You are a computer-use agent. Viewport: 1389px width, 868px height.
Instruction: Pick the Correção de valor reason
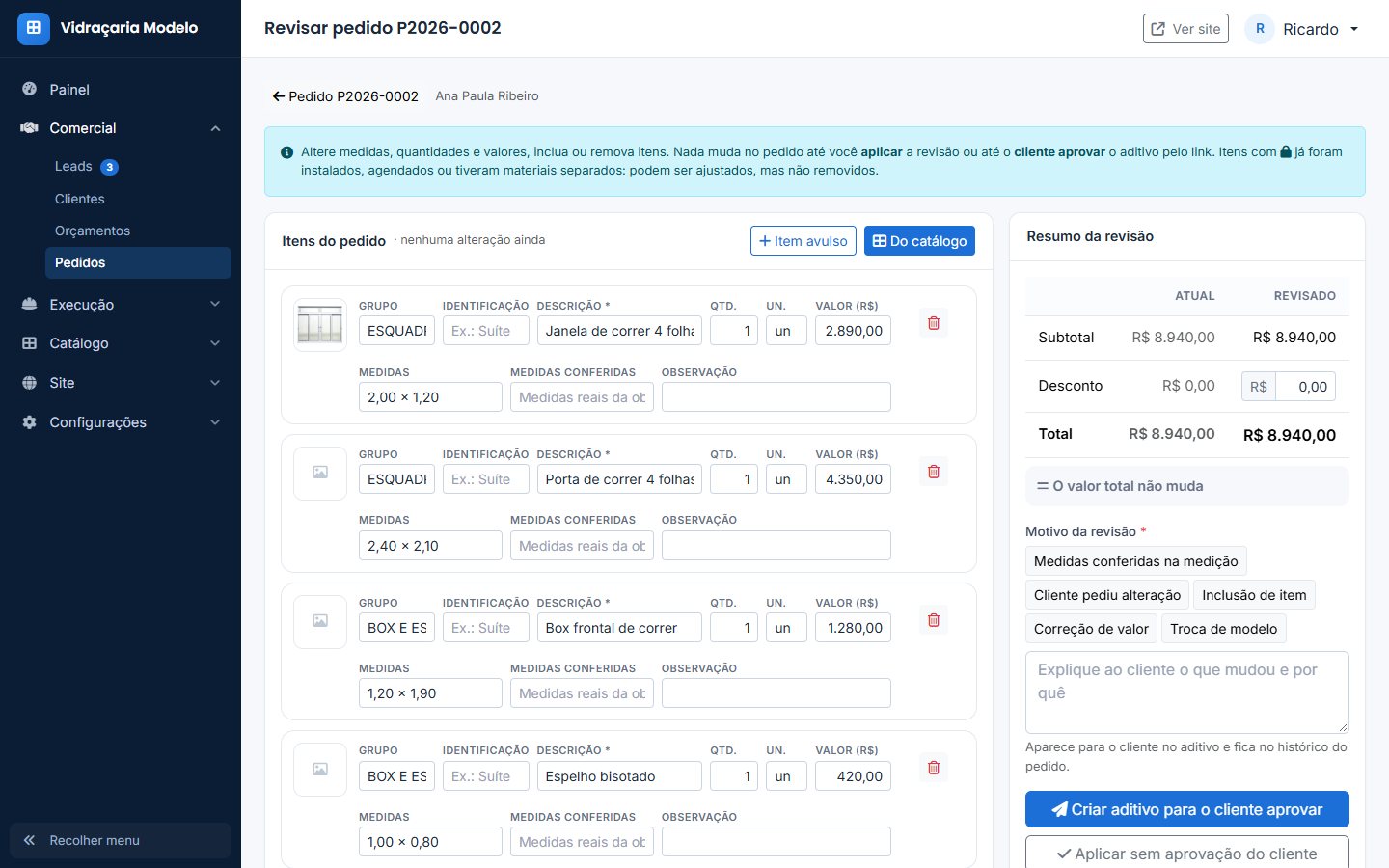click(1091, 629)
